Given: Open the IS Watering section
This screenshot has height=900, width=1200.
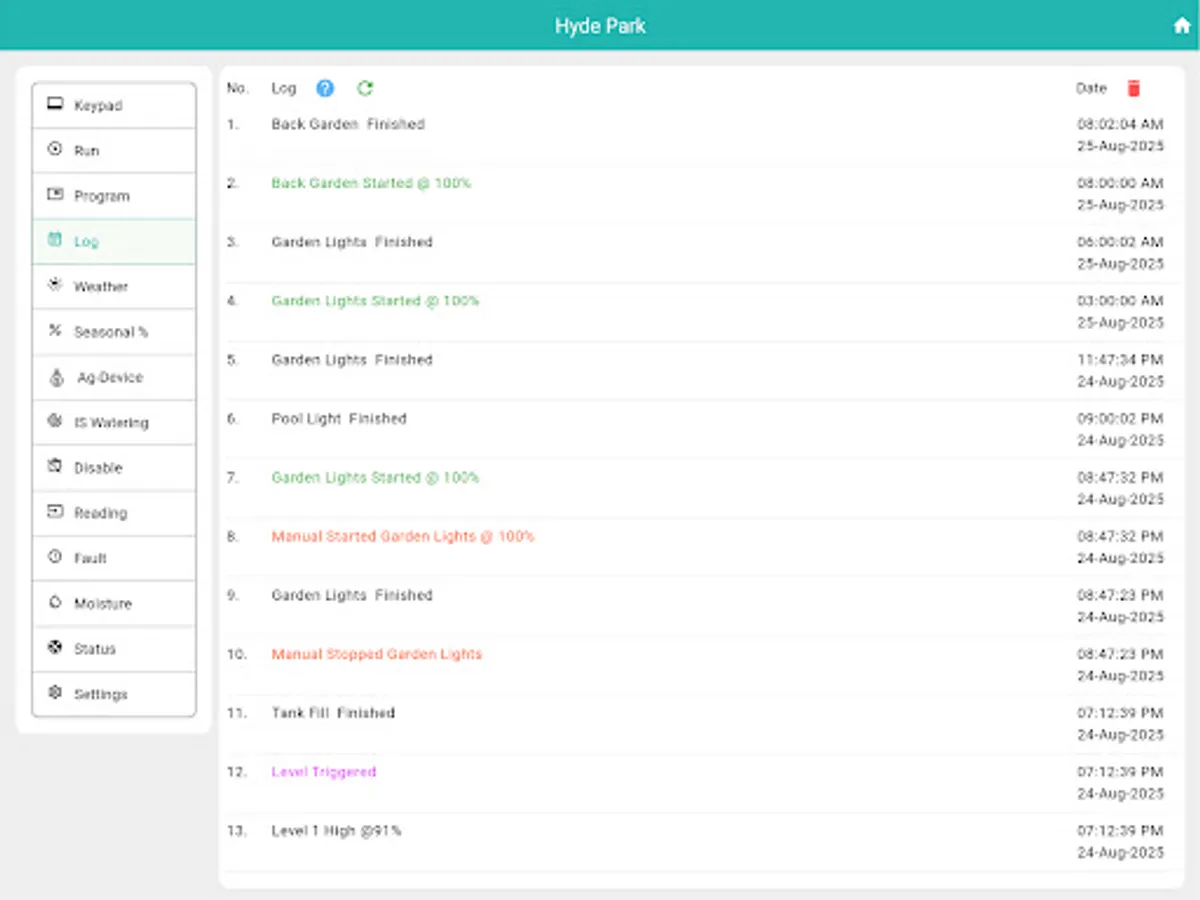Looking at the screenshot, I should pos(55,422).
